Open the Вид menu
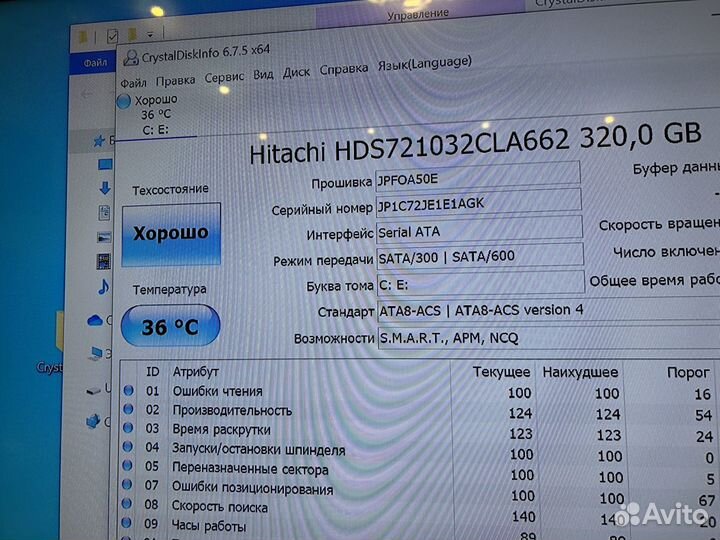The image size is (720, 540). pyautogui.click(x=263, y=75)
